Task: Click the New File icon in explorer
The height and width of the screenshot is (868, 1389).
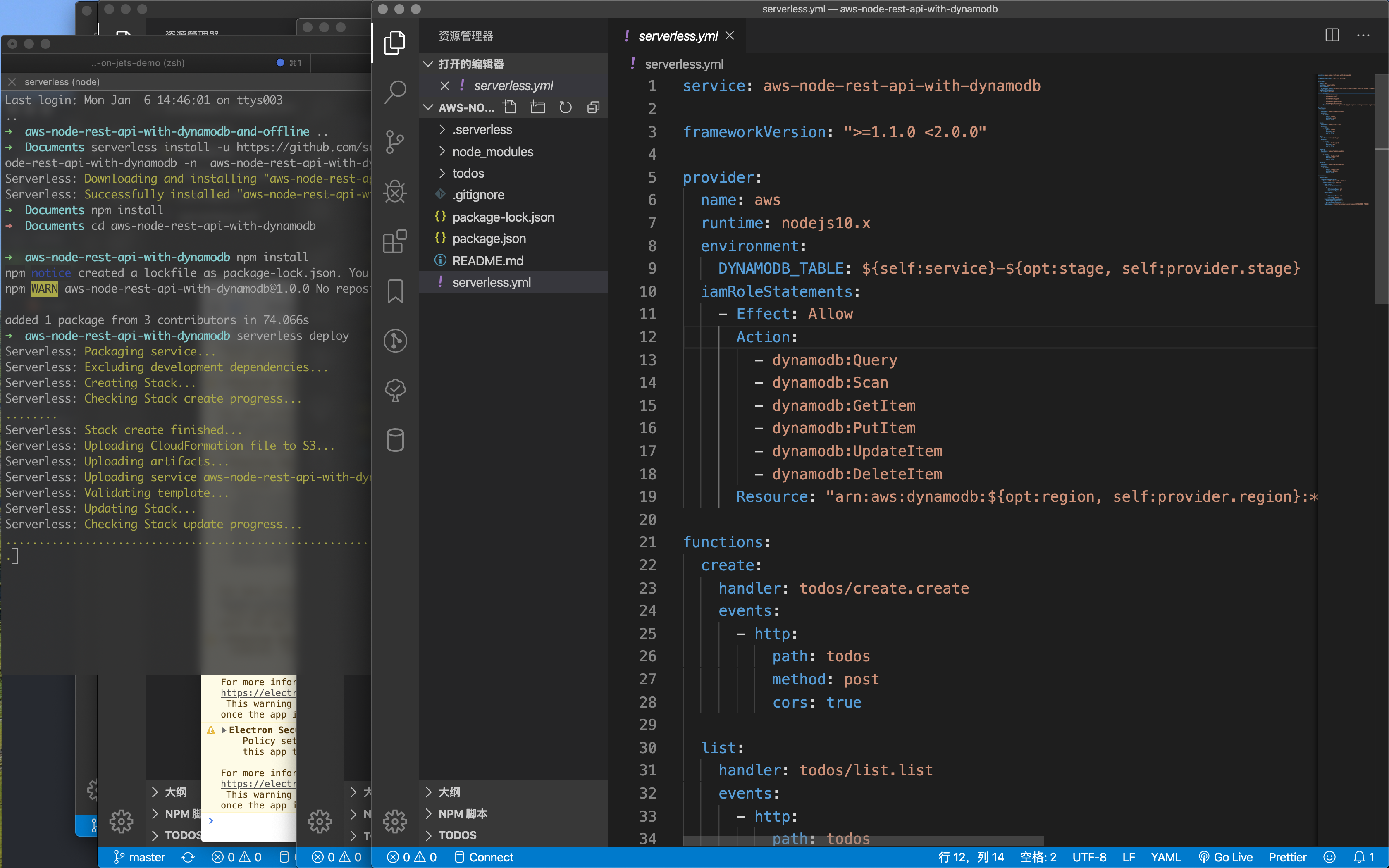Action: click(510, 107)
